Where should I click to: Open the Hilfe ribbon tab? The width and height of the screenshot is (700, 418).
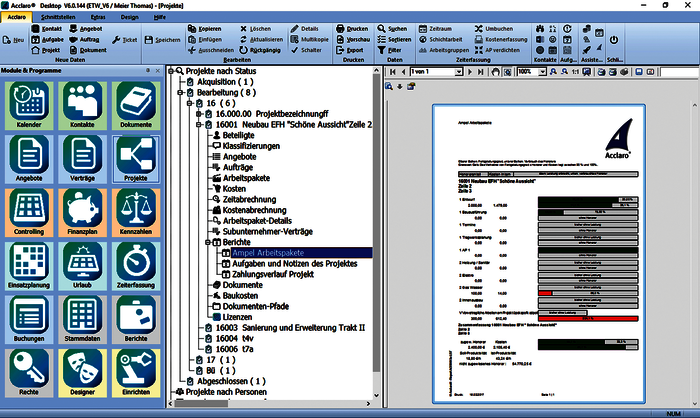160,17
